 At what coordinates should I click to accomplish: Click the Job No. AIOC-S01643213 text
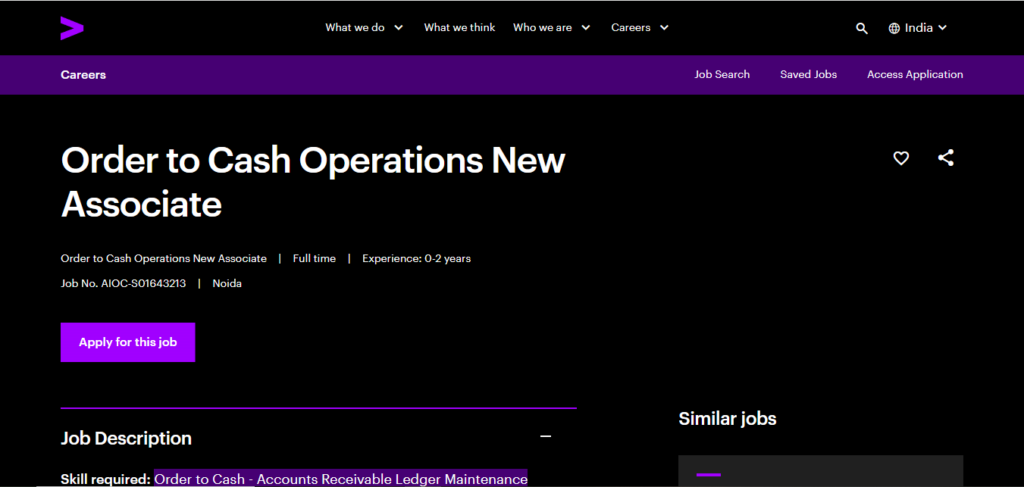click(123, 283)
